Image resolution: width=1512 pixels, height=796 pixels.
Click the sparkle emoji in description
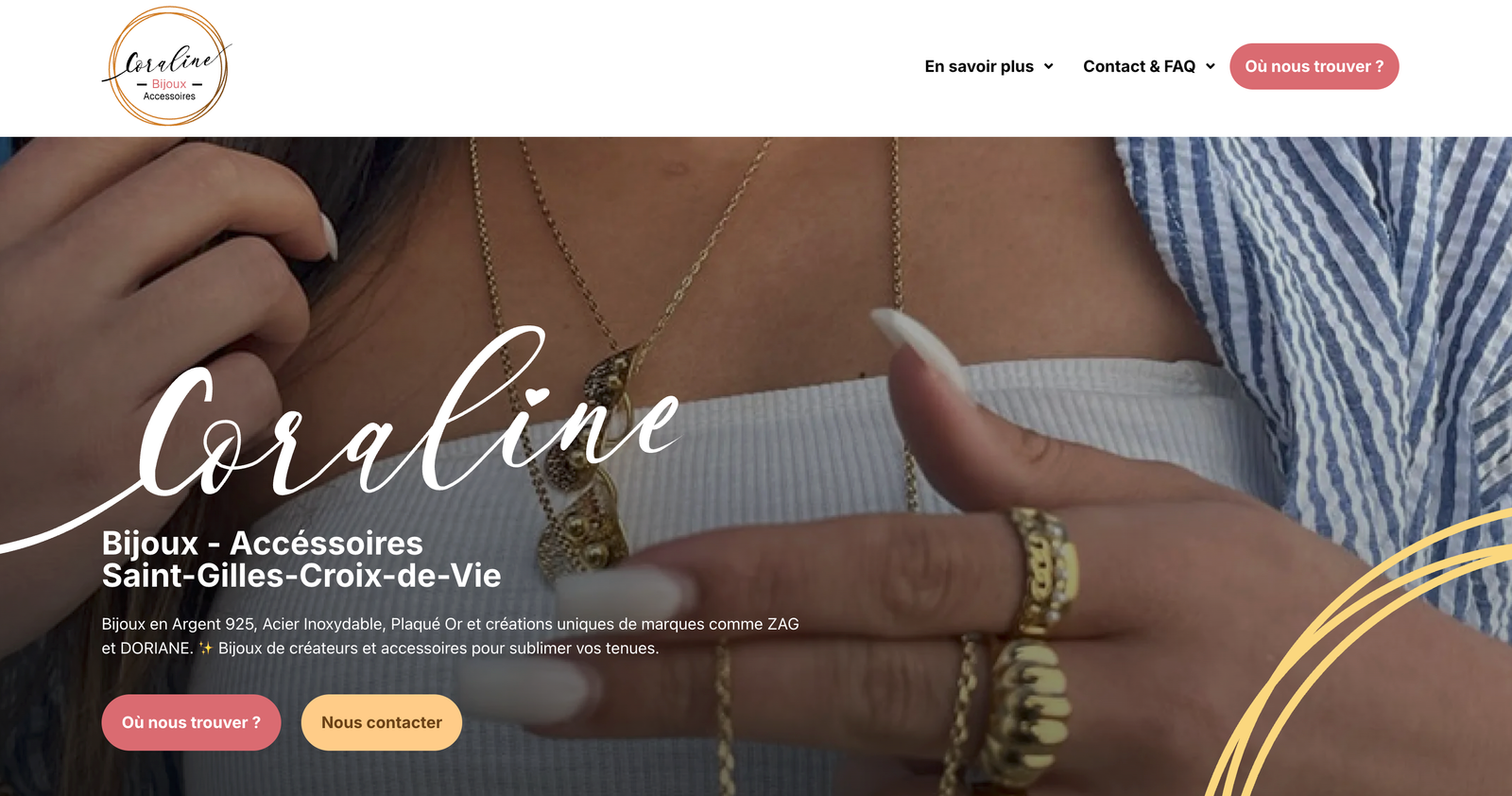point(205,649)
